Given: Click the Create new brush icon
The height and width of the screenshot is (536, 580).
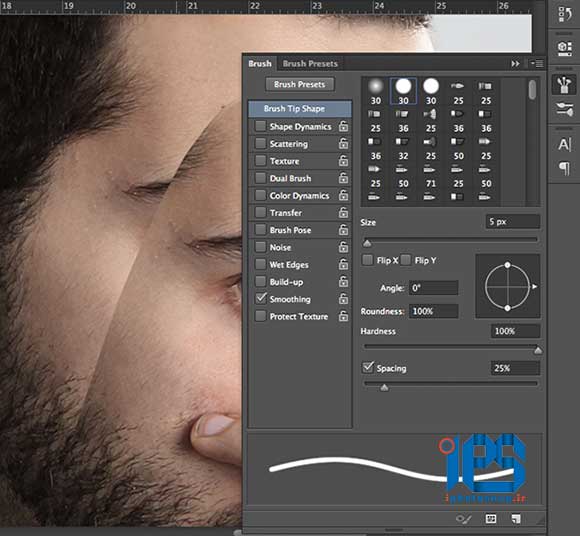Looking at the screenshot, I should pos(516,519).
